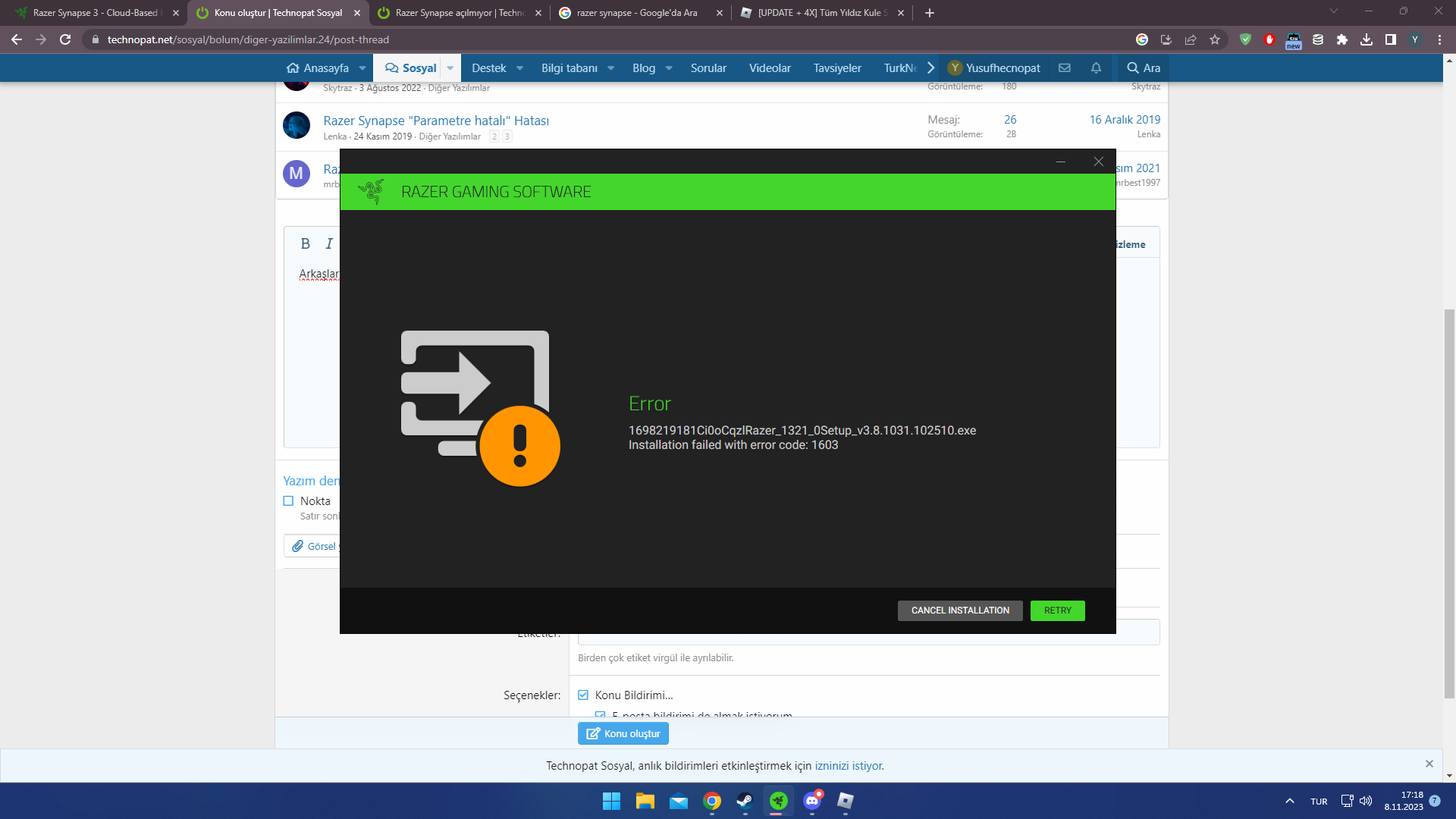Uncheck the Konu Bildirimi checkbox
The height and width of the screenshot is (819, 1456).
coord(583,695)
